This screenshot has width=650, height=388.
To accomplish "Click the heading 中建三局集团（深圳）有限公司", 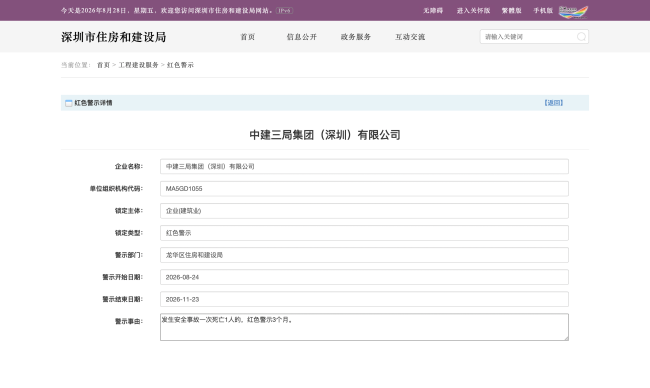I will 325,135.
